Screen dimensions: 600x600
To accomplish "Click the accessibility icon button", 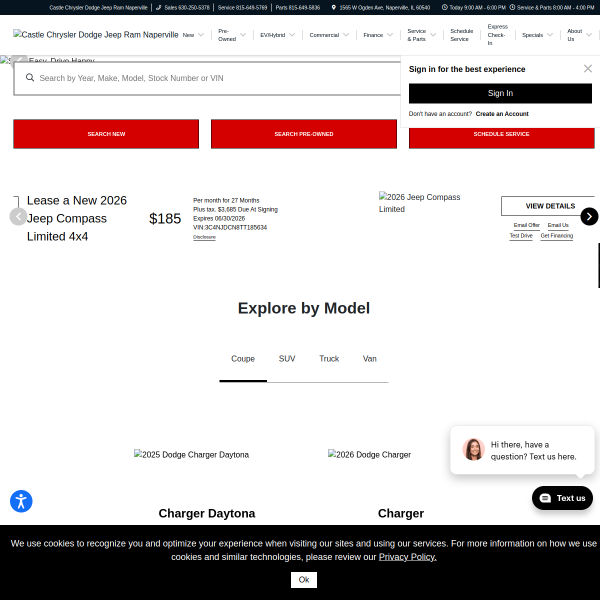I will tap(21, 501).
